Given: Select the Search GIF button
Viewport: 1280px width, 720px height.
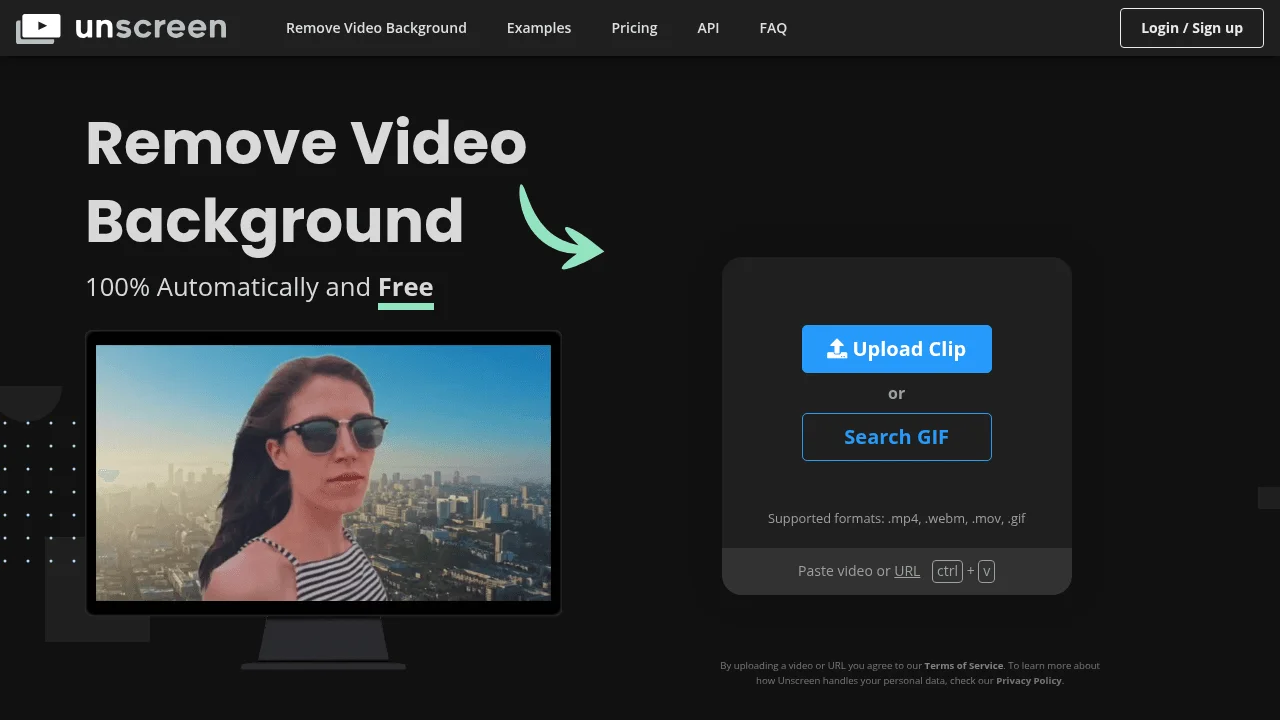Looking at the screenshot, I should (x=896, y=437).
